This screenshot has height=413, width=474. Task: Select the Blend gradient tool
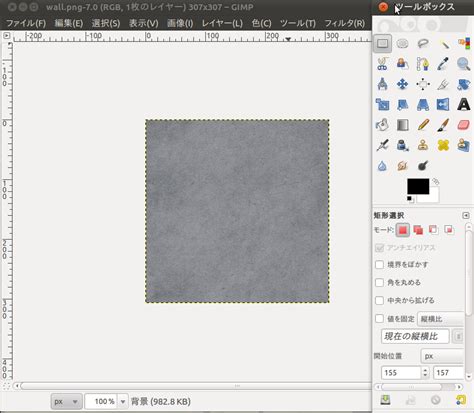click(x=403, y=125)
